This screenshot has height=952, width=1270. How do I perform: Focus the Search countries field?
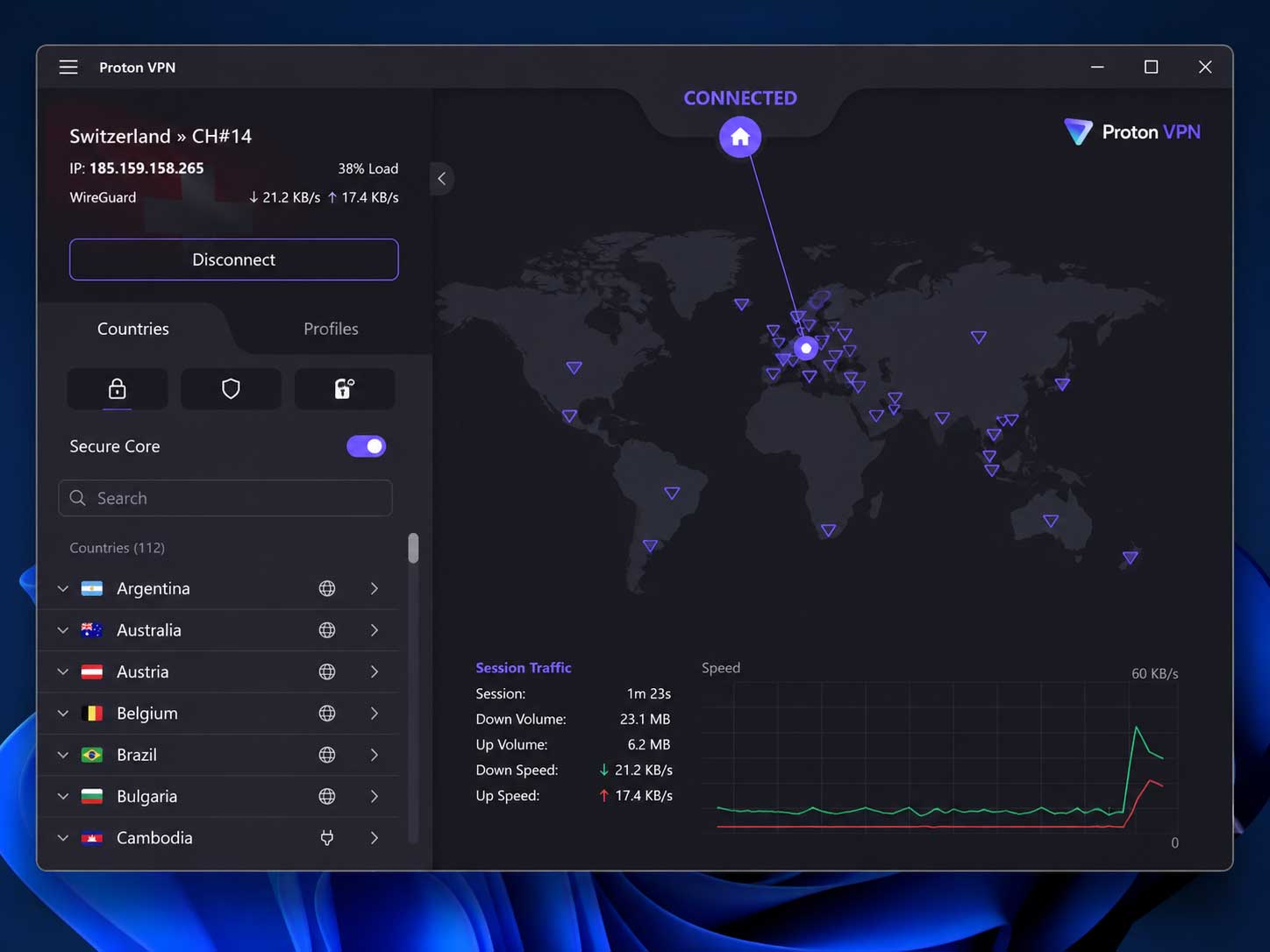(x=225, y=498)
